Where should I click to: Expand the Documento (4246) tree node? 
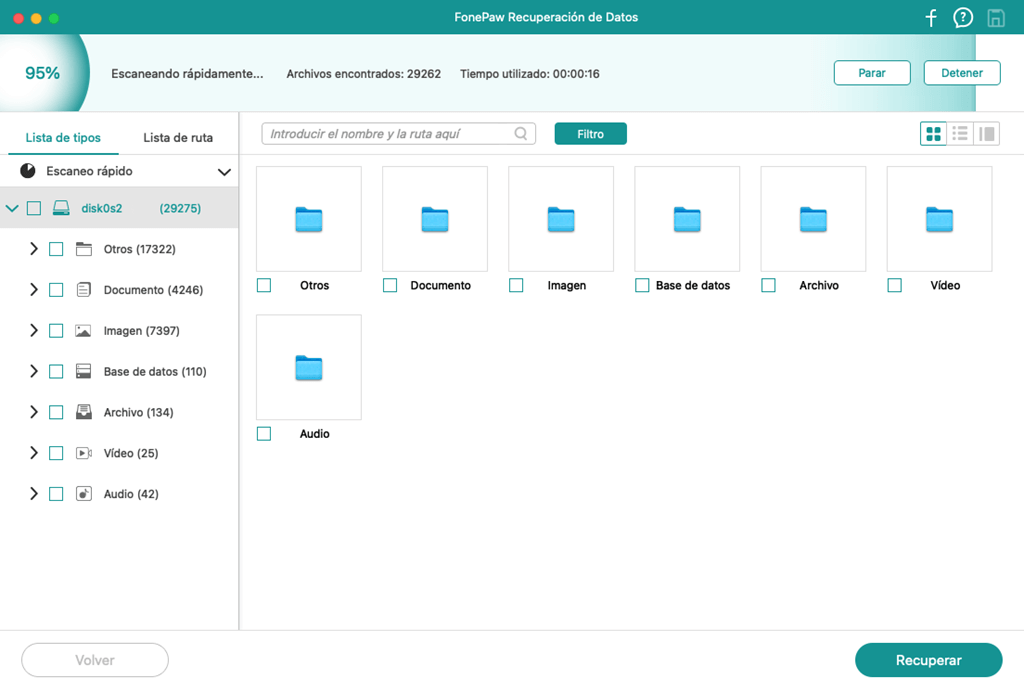pos(33,290)
